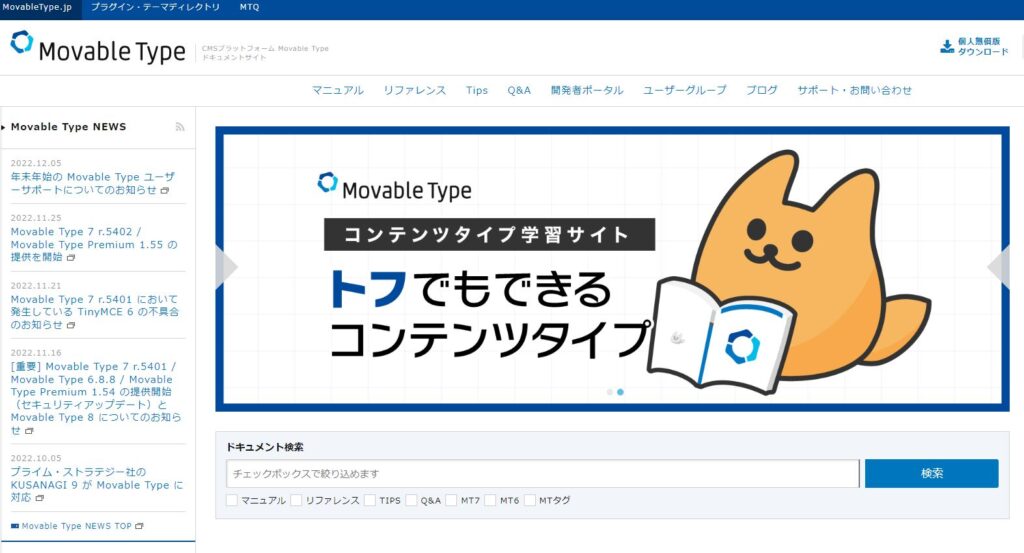Image resolution: width=1024 pixels, height=553 pixels.
Task: Click the external link icon on 2022.11.21 news
Action: coord(71,325)
